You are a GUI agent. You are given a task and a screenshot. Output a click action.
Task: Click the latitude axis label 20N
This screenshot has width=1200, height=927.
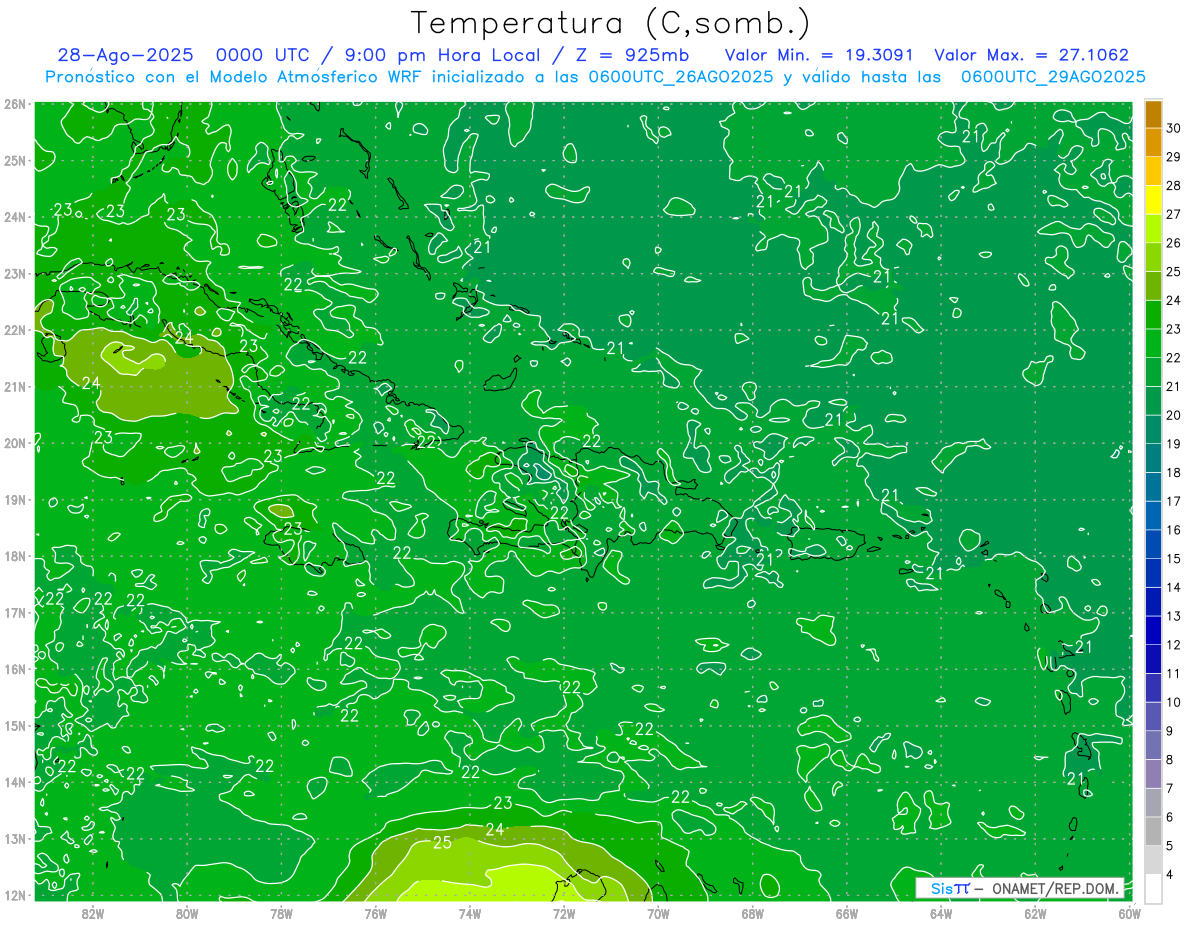tap(15, 443)
